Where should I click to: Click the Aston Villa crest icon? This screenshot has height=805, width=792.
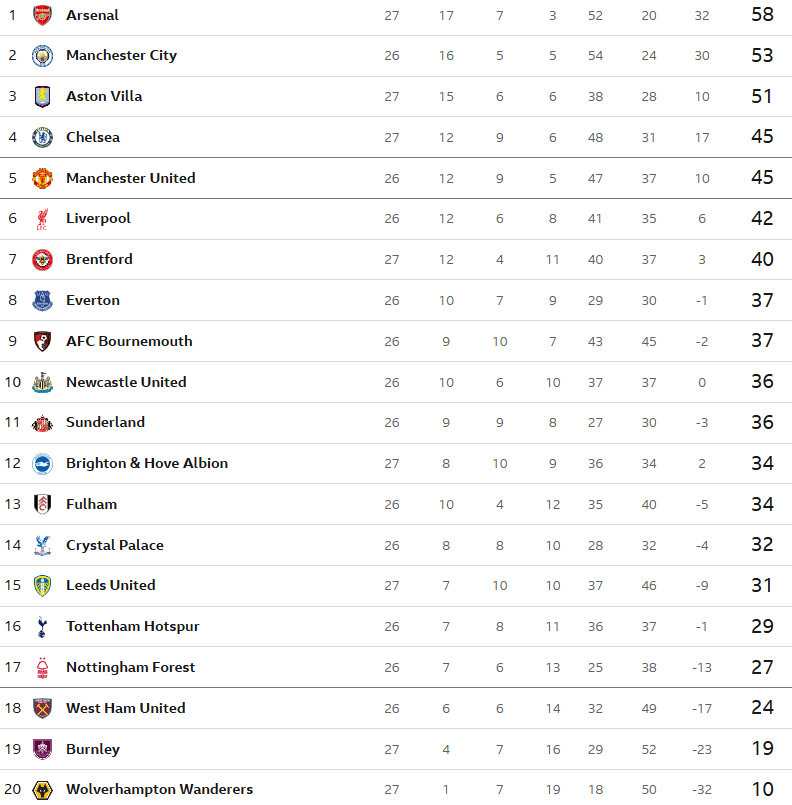coord(42,97)
